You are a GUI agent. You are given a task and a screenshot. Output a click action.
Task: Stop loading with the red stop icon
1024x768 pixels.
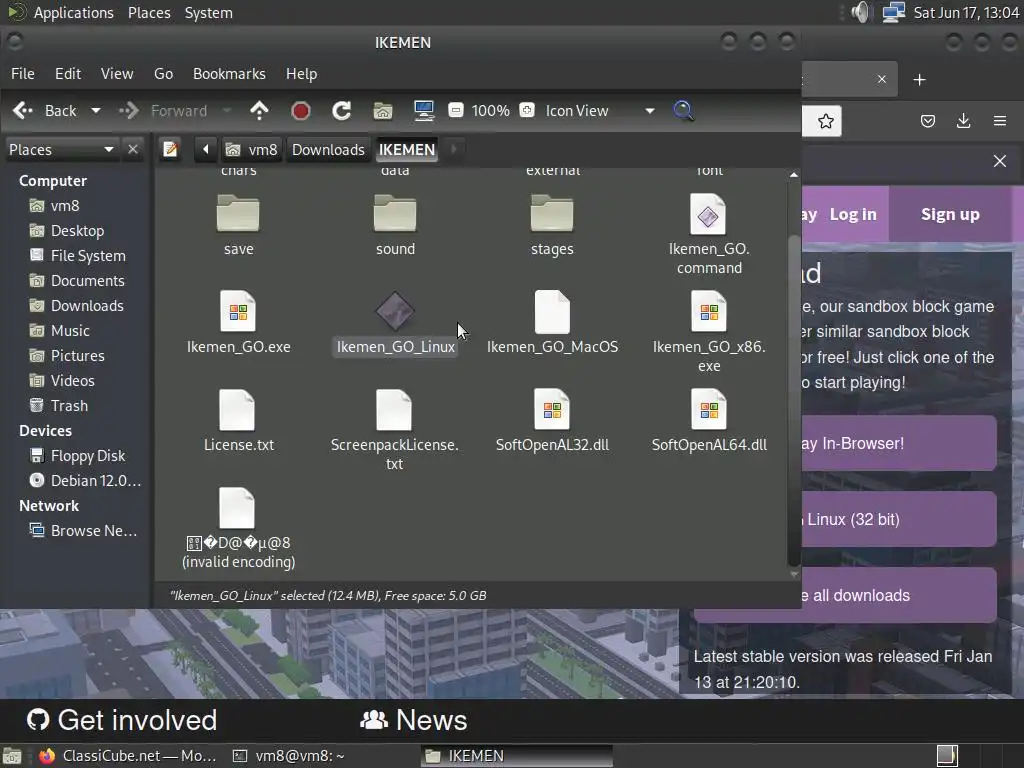click(x=300, y=111)
